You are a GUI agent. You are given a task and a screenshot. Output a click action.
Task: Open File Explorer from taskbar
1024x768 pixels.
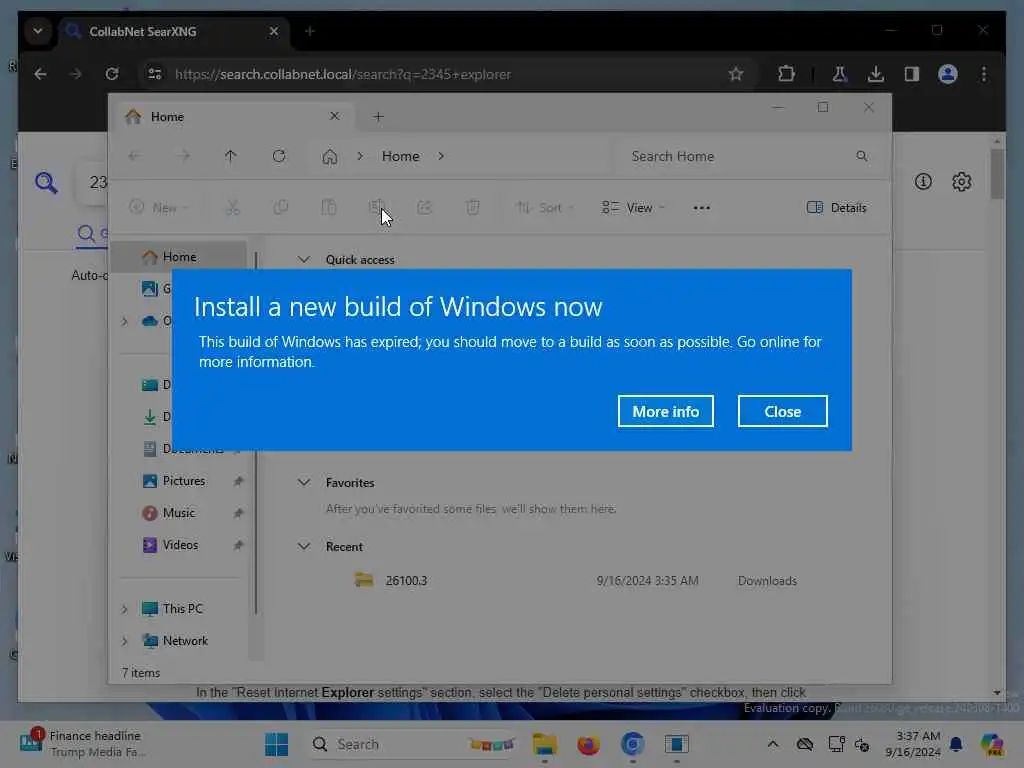point(544,744)
